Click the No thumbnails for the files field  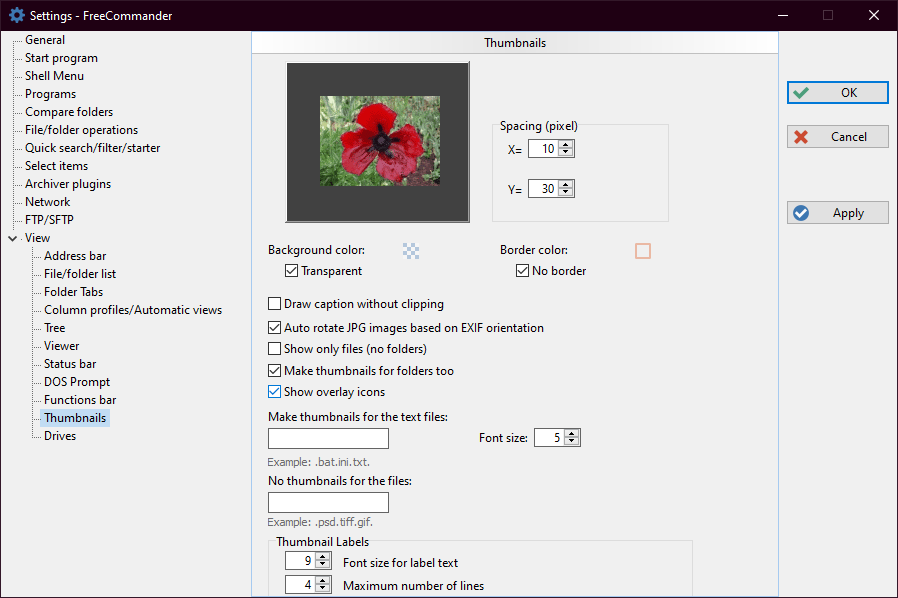(328, 502)
